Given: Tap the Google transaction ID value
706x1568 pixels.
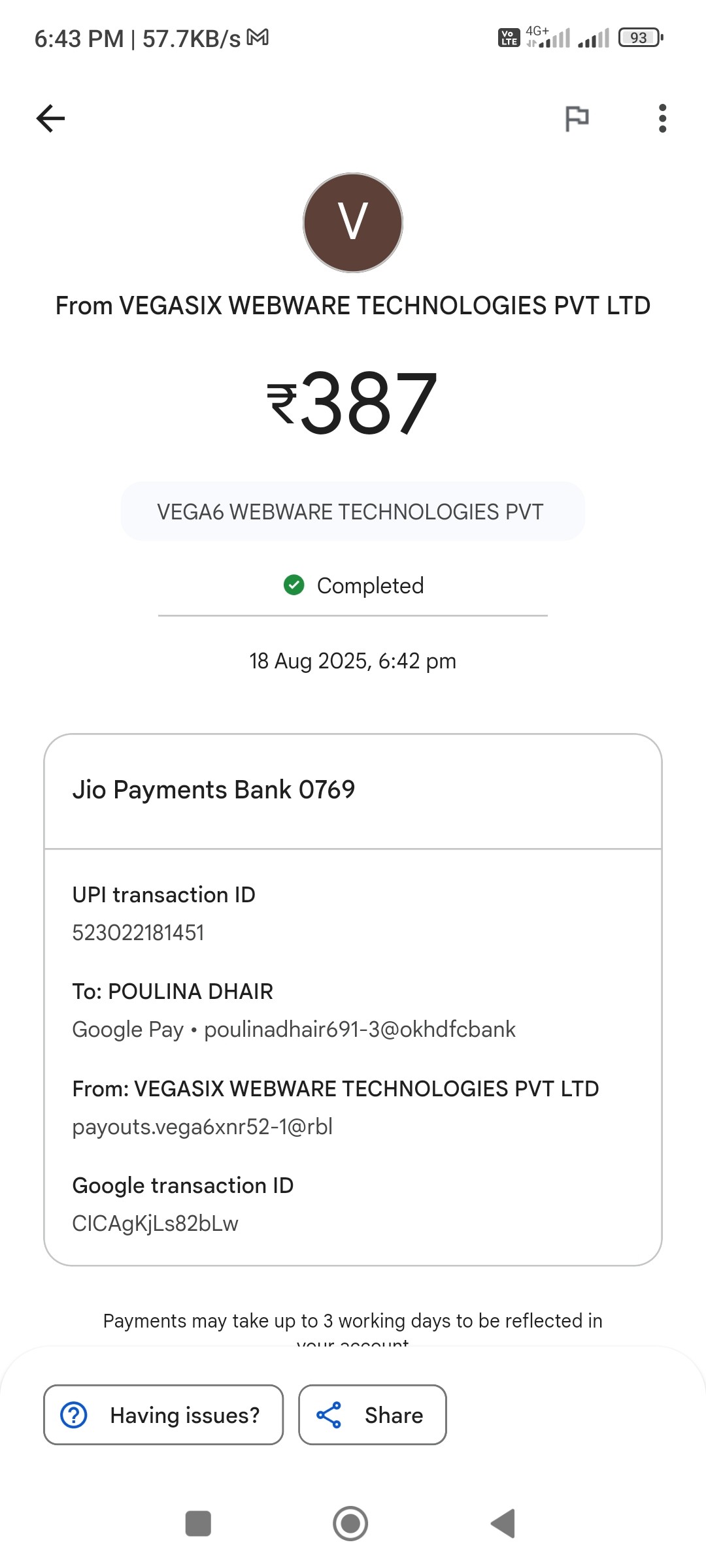Looking at the screenshot, I should (155, 1223).
